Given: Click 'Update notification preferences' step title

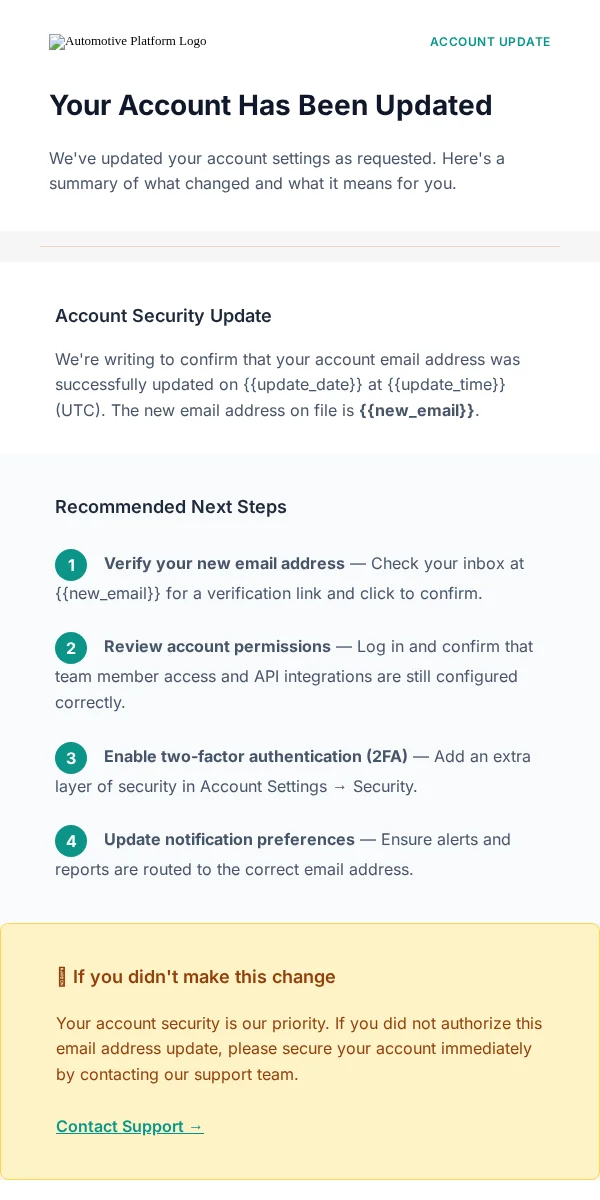Looking at the screenshot, I should [229, 839].
